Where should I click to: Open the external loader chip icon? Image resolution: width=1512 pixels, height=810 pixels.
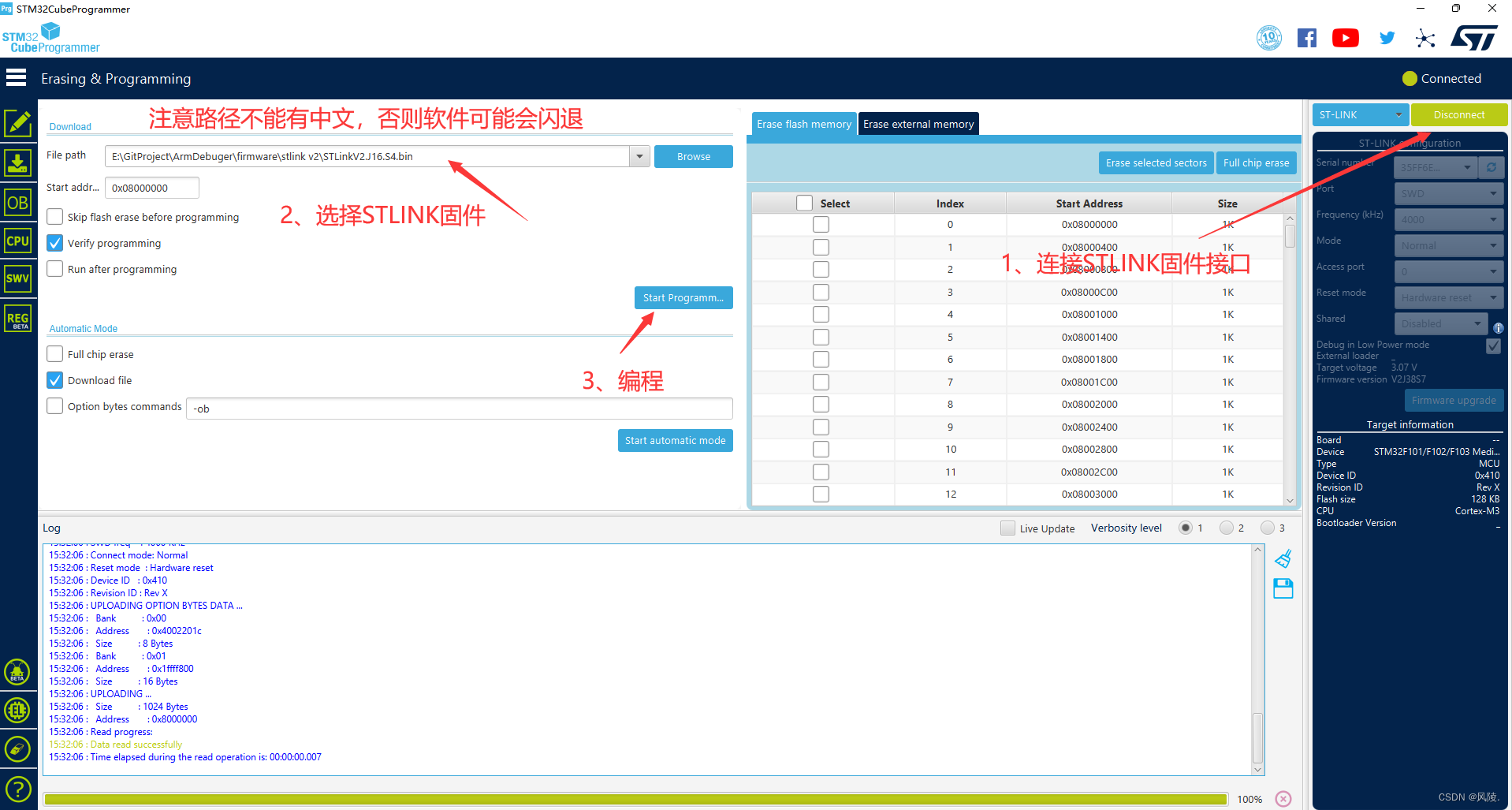pyautogui.click(x=17, y=711)
